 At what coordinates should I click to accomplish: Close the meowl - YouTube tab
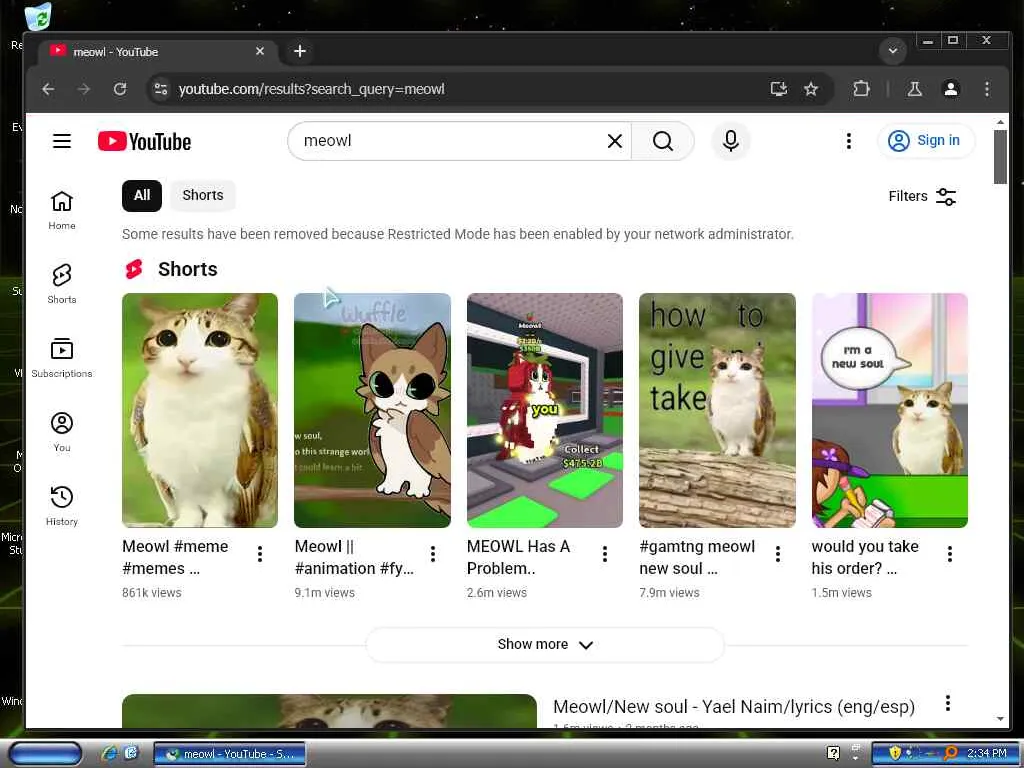pos(260,51)
